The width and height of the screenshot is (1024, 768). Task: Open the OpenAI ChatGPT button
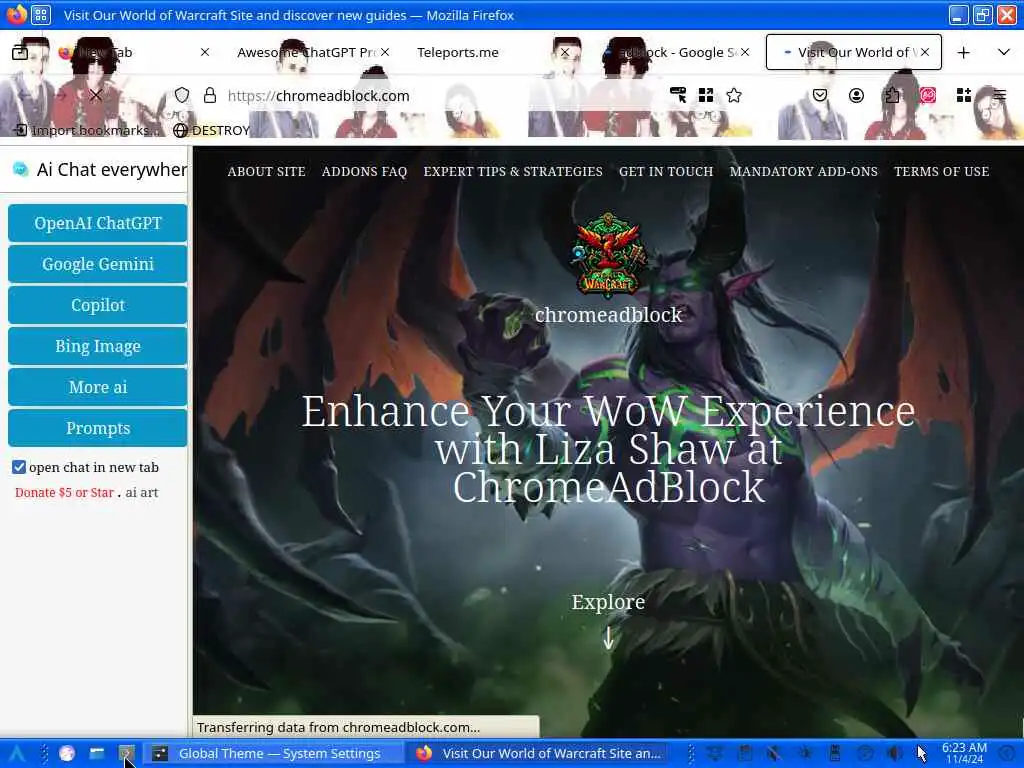pyautogui.click(x=98, y=223)
